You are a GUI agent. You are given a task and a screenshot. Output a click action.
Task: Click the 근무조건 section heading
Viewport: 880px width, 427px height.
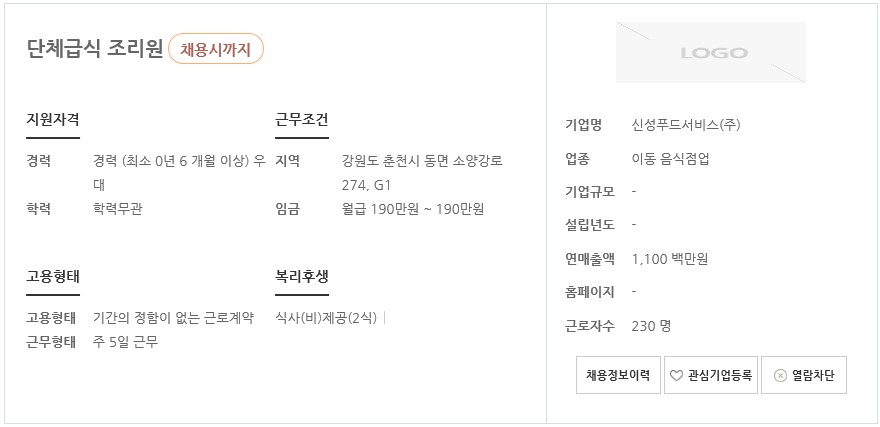301,120
